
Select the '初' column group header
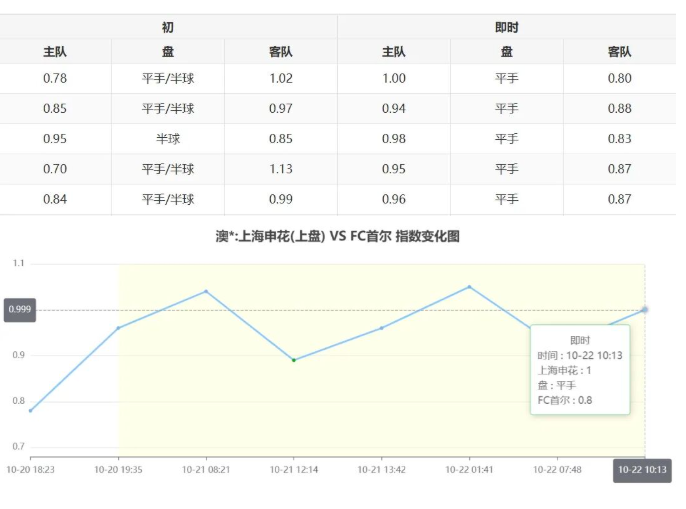point(168,27)
